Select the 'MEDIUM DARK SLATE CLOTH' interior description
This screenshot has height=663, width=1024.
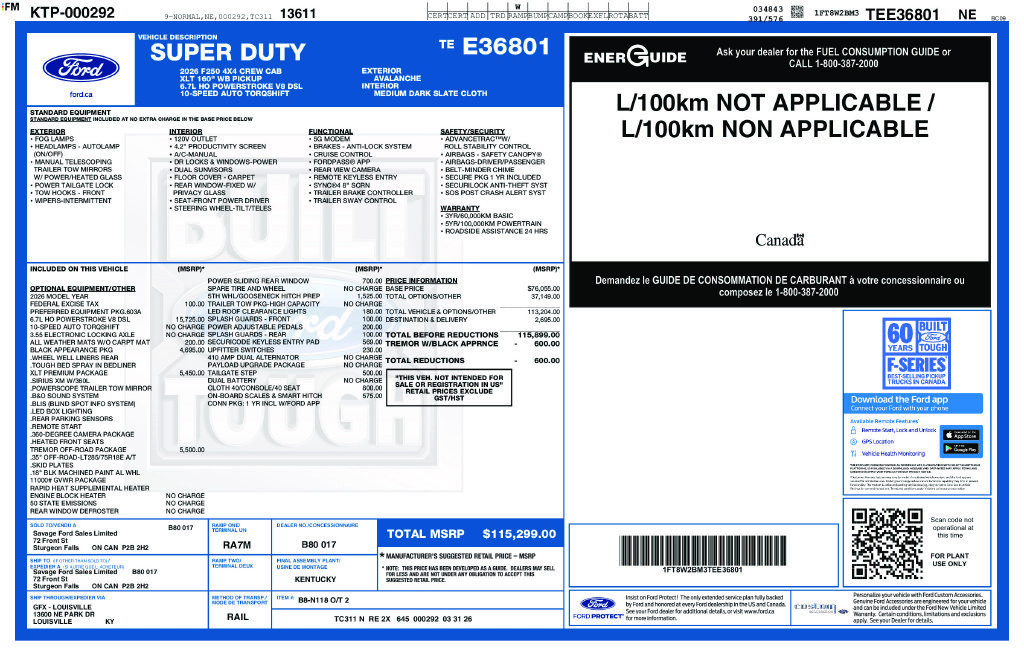click(x=430, y=93)
